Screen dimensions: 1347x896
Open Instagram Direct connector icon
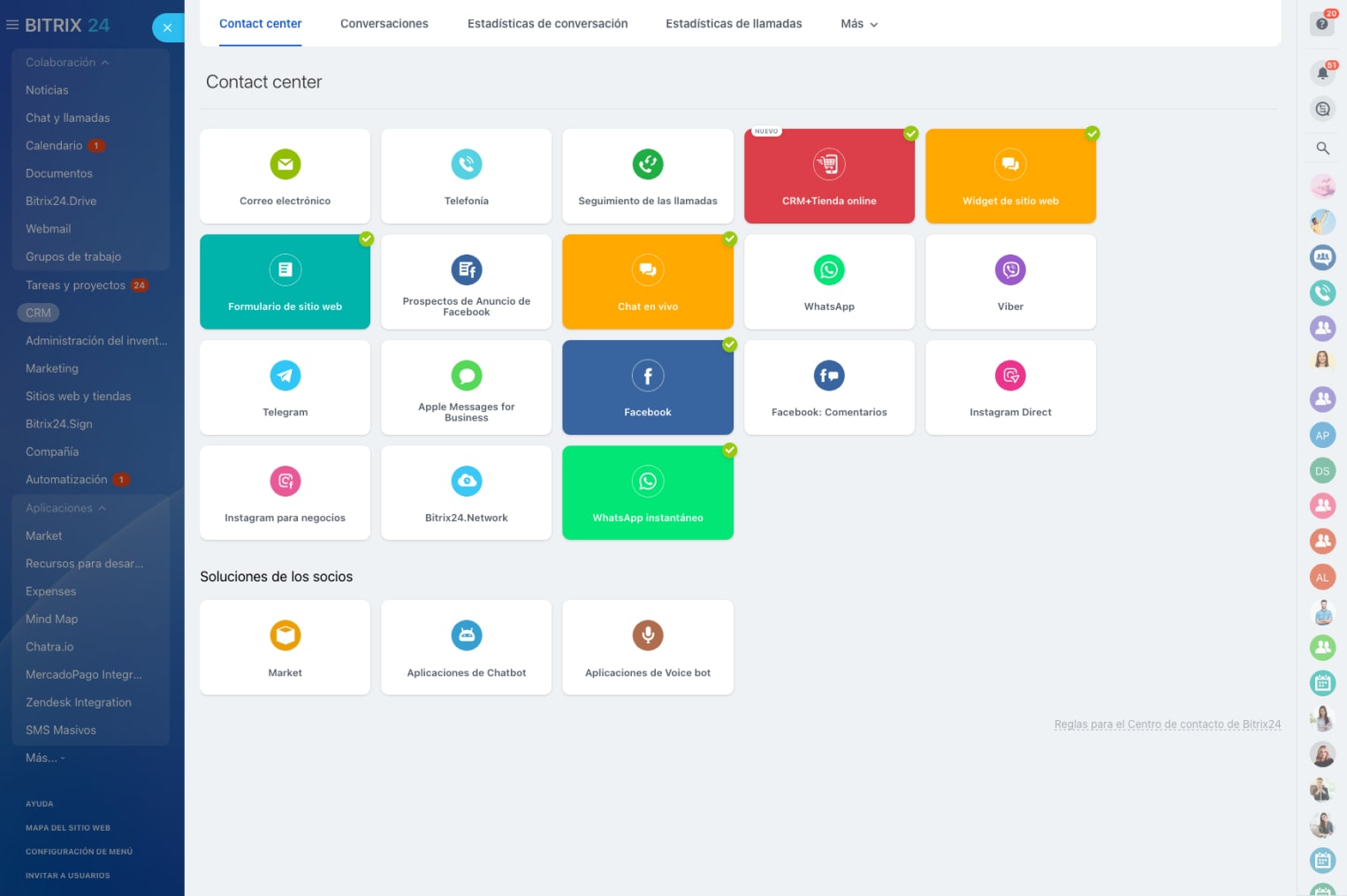pyautogui.click(x=1010, y=376)
